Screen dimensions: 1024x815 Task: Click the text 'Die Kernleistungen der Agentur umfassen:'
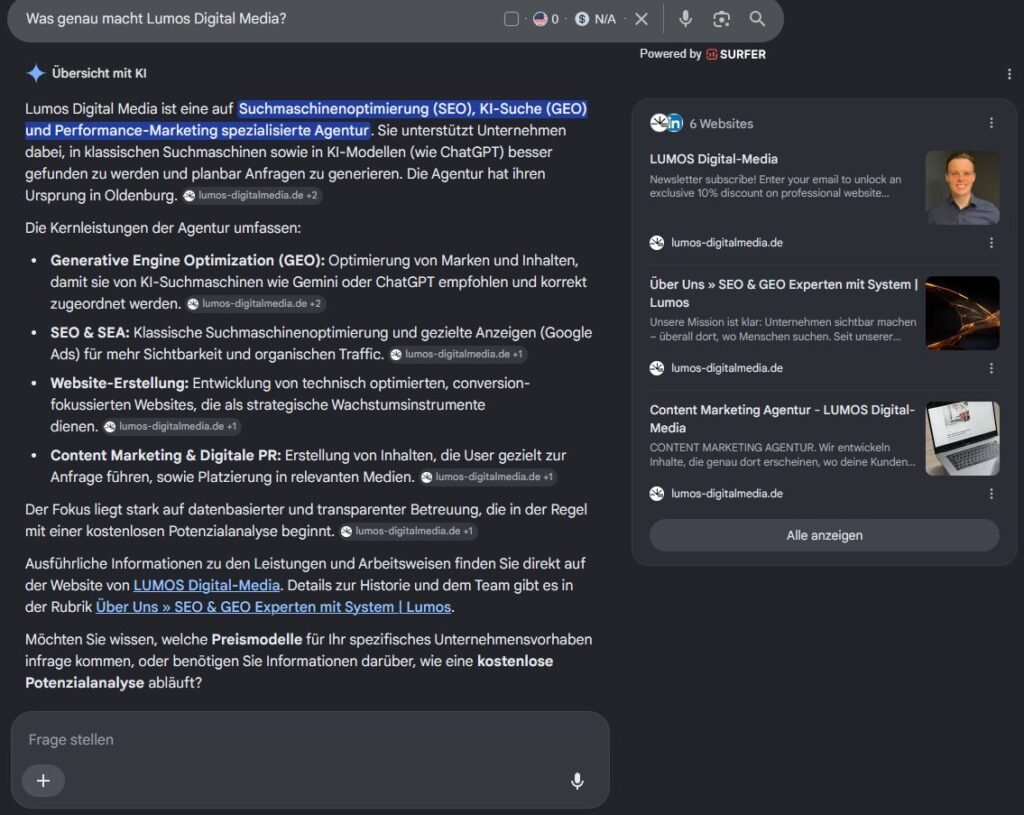tap(163, 228)
